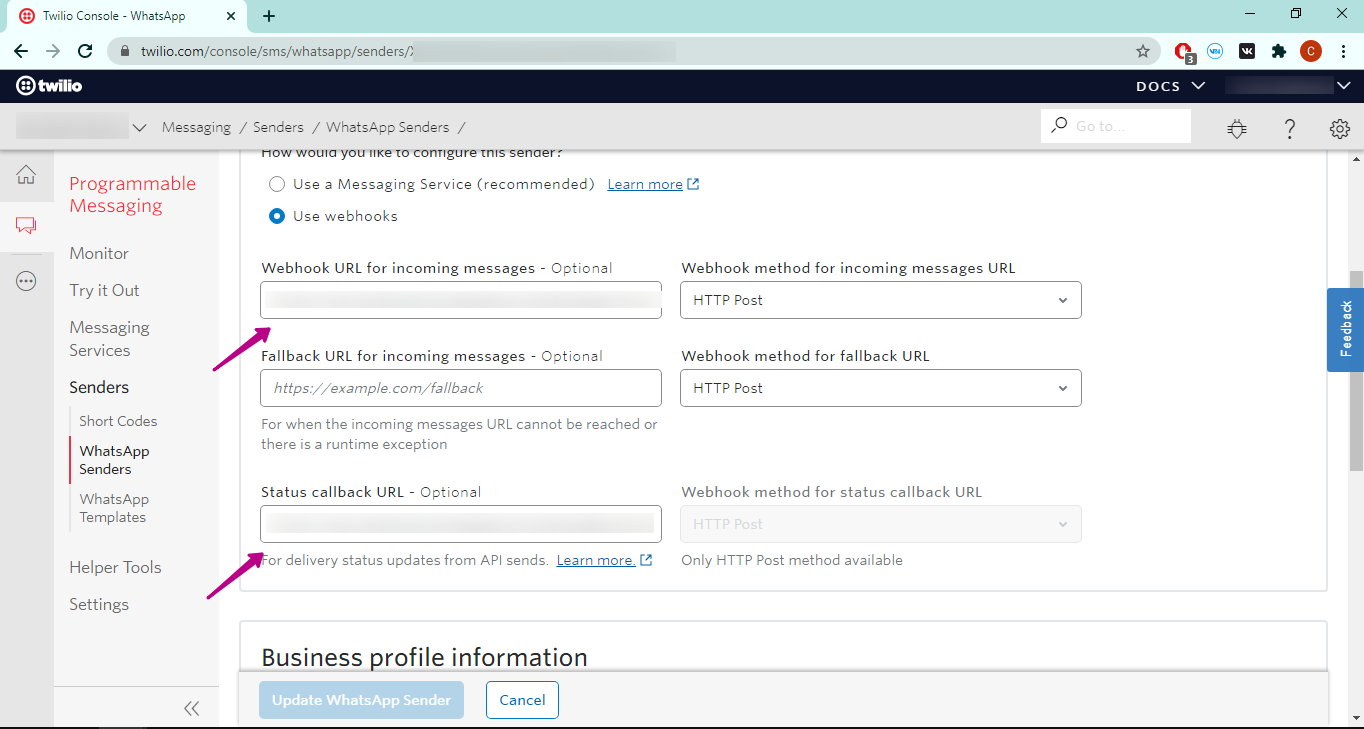The image size is (1364, 729).
Task: Open the Chrome profile avatar C
Action: click(x=1310, y=51)
